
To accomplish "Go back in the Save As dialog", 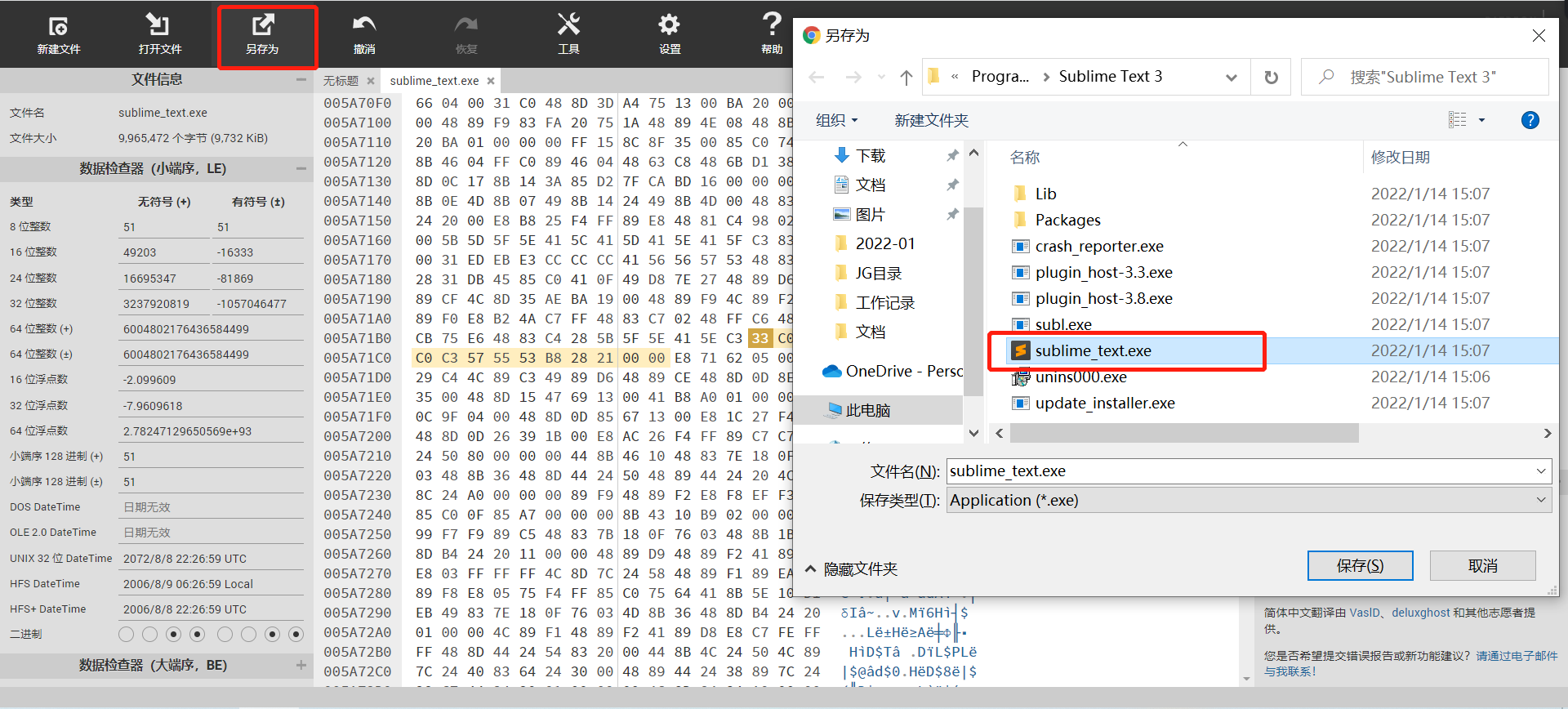I will [817, 77].
